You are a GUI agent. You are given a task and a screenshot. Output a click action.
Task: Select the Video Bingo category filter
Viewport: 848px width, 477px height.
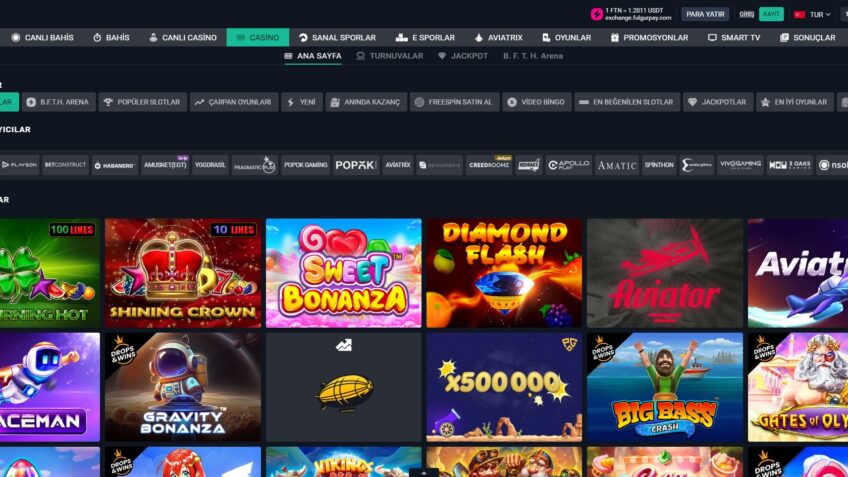pyautogui.click(x=536, y=102)
